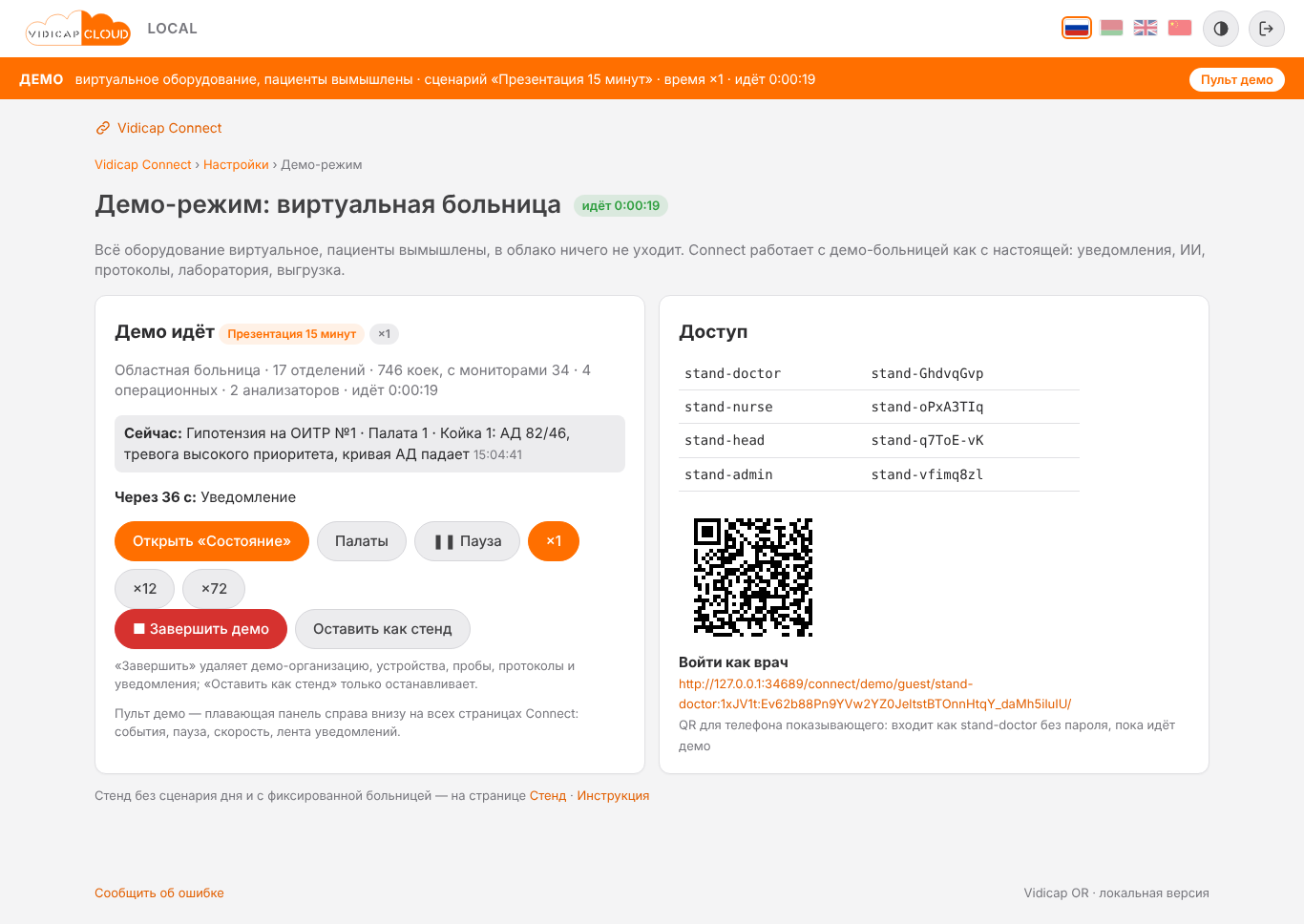
Task: Select stand-doctor login text
Action: [732, 373]
